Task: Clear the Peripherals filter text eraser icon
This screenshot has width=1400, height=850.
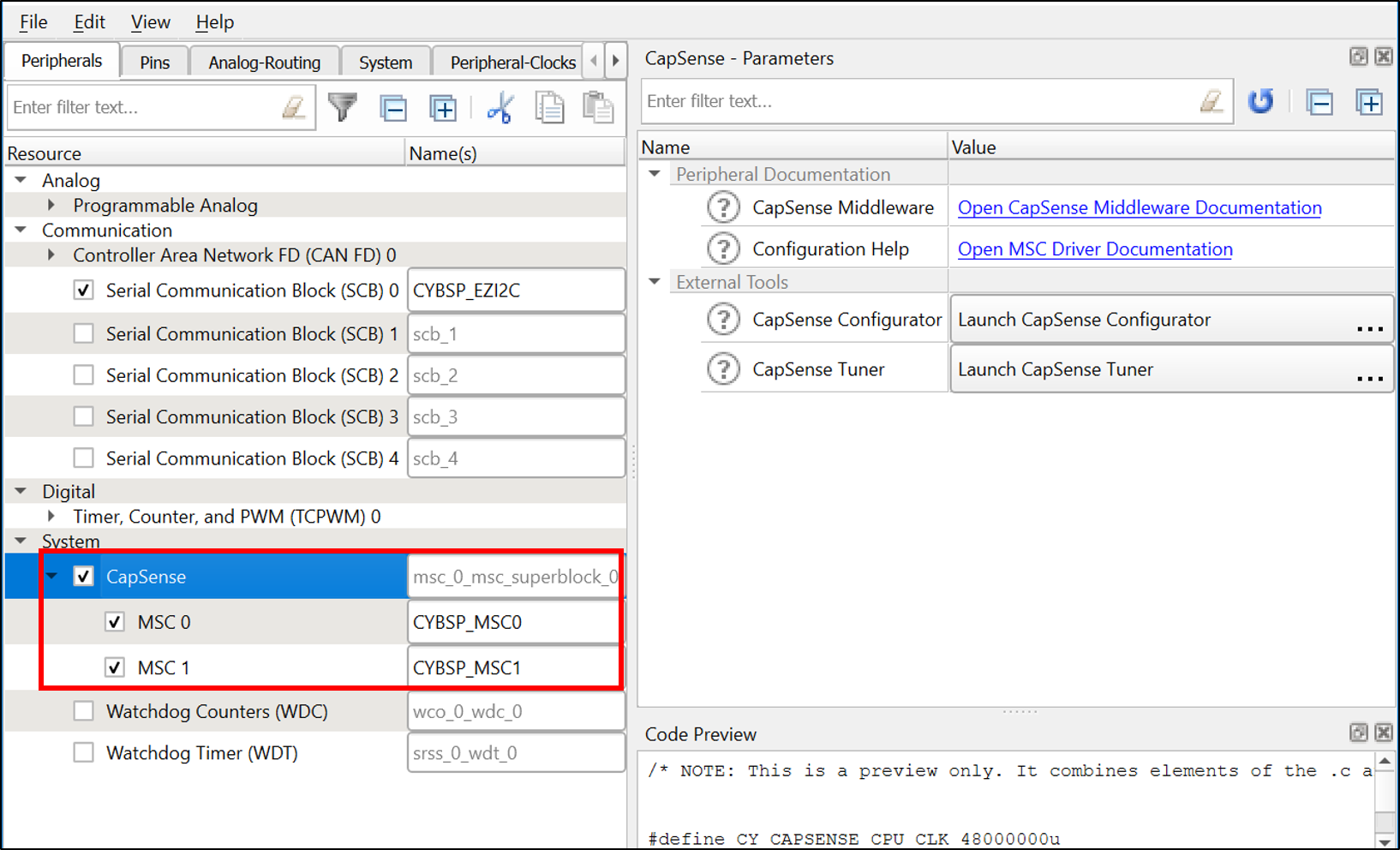Action: 294,107
